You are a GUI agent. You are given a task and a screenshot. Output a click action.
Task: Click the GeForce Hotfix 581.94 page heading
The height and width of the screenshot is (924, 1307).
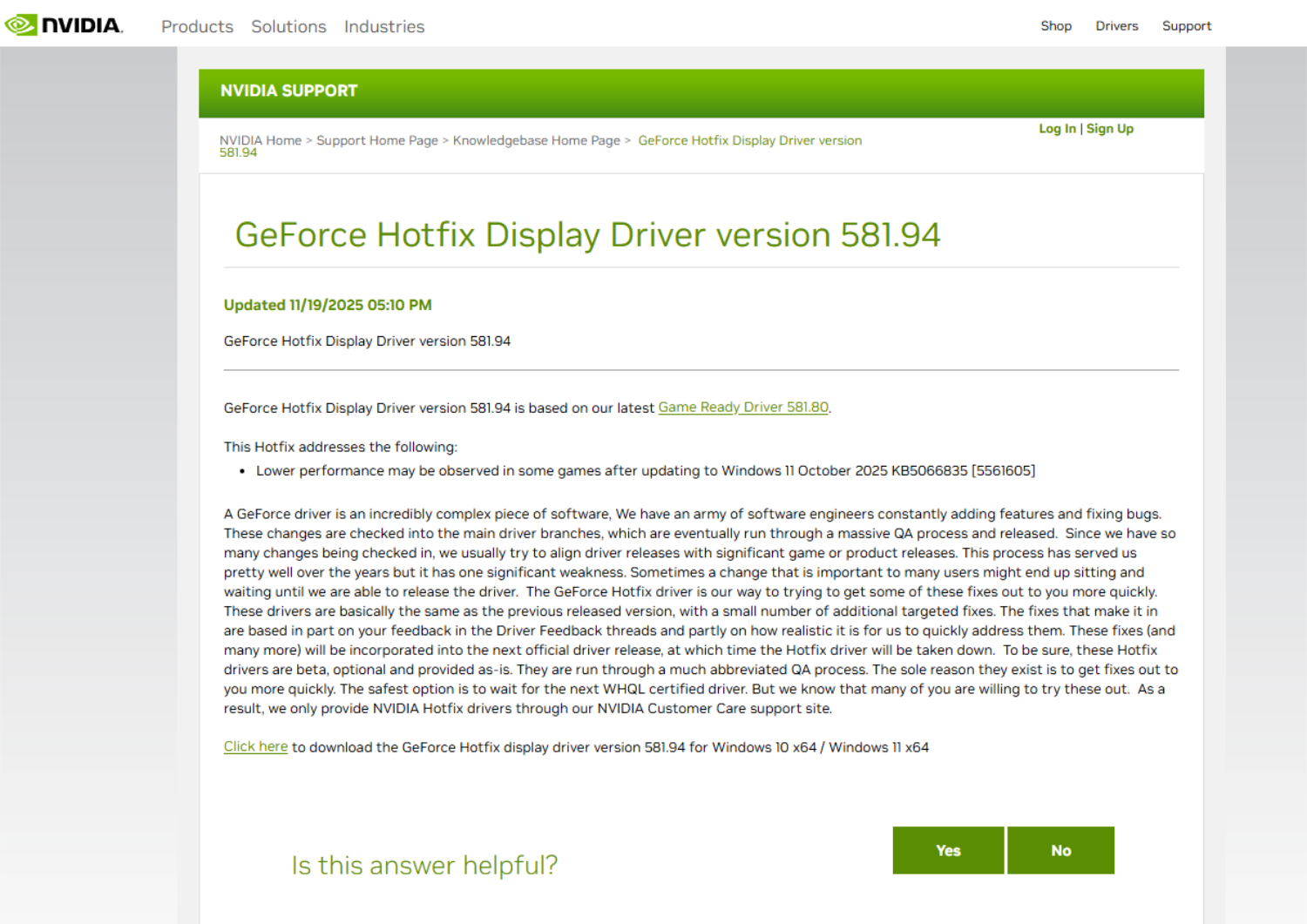pyautogui.click(x=587, y=235)
